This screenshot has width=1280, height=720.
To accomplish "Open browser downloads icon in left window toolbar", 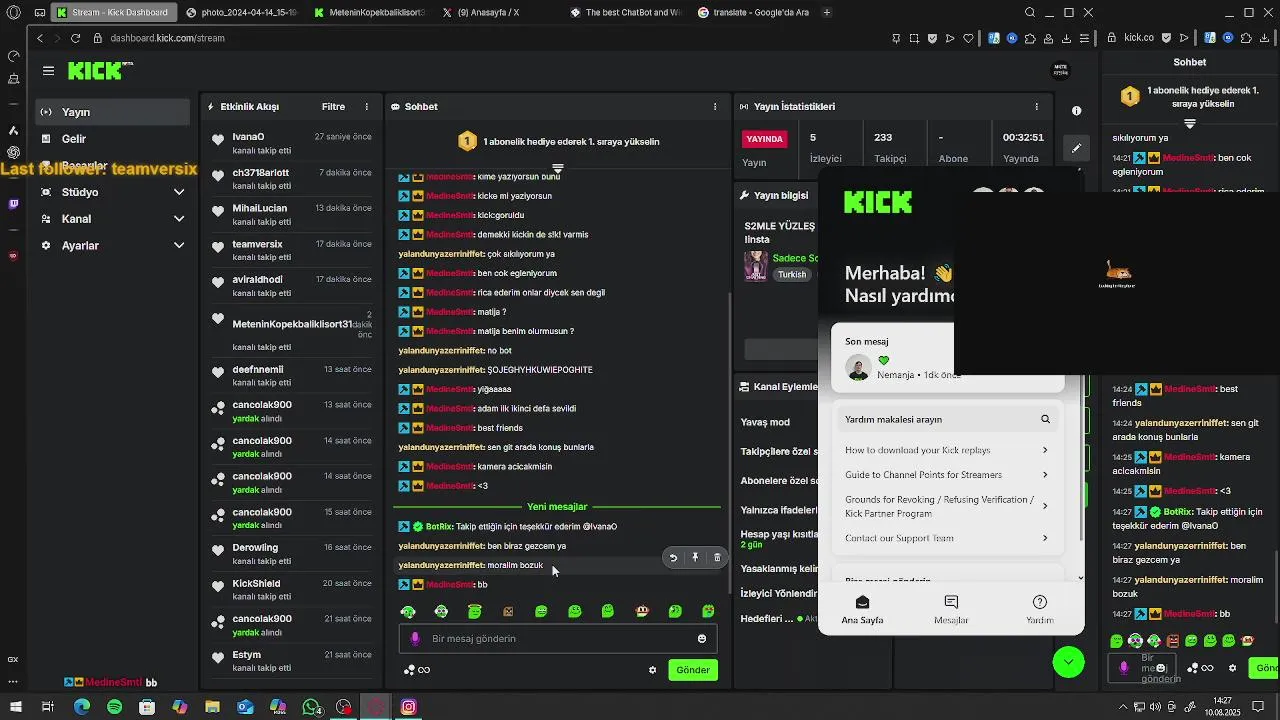I will click(x=1066, y=38).
